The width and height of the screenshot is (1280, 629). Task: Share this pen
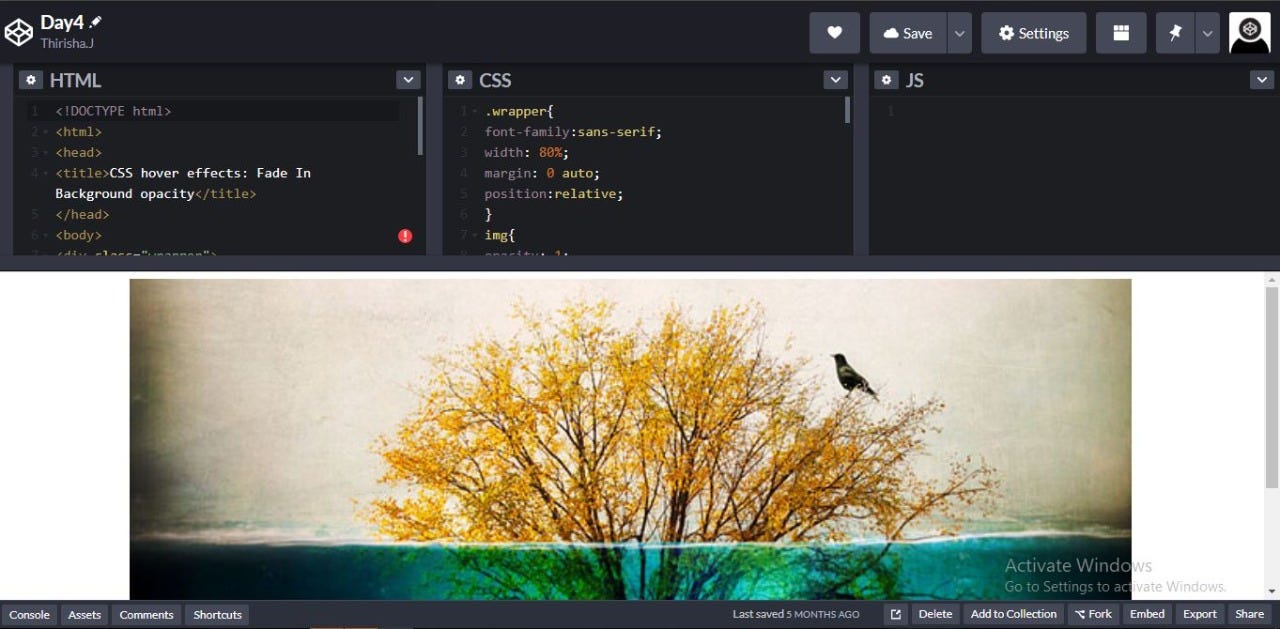1250,615
